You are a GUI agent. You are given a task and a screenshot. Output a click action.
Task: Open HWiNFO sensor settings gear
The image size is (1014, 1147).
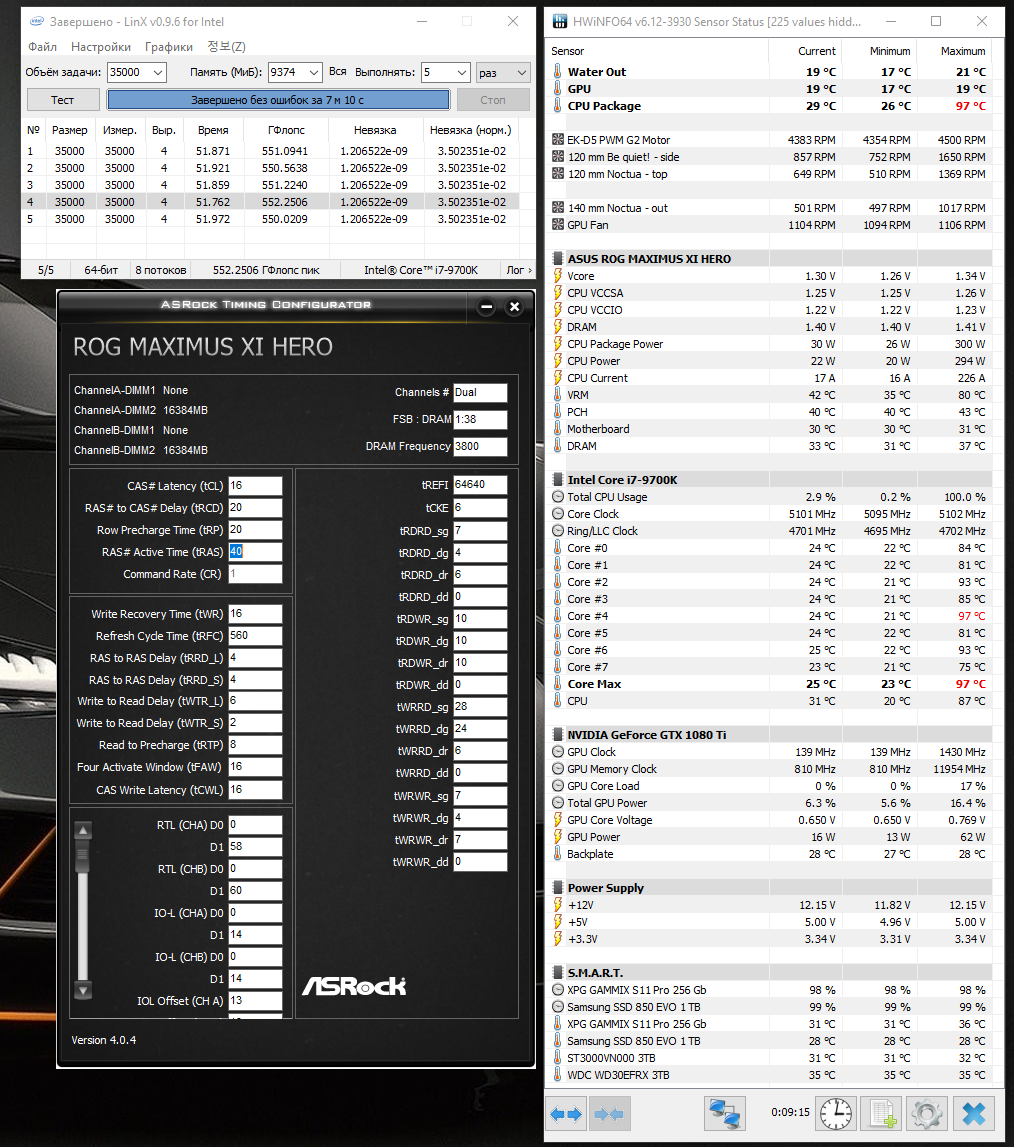pos(927,1114)
